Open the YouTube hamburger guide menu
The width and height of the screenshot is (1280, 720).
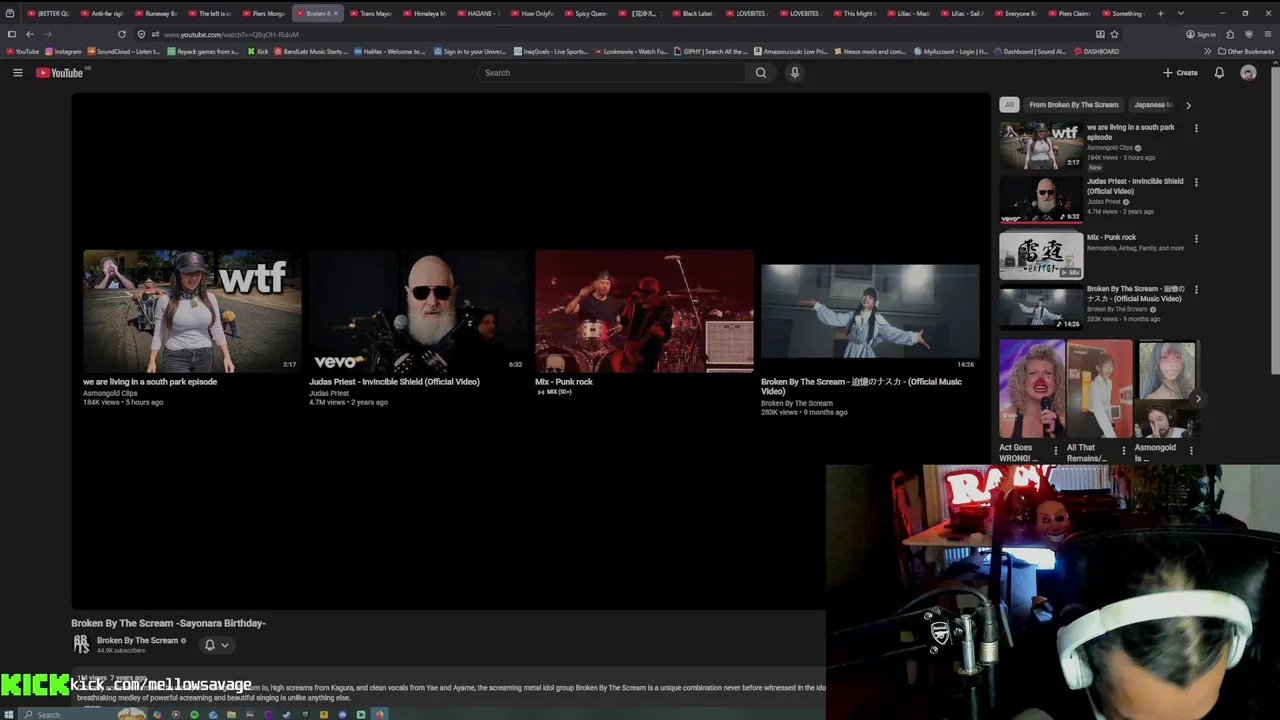point(17,73)
